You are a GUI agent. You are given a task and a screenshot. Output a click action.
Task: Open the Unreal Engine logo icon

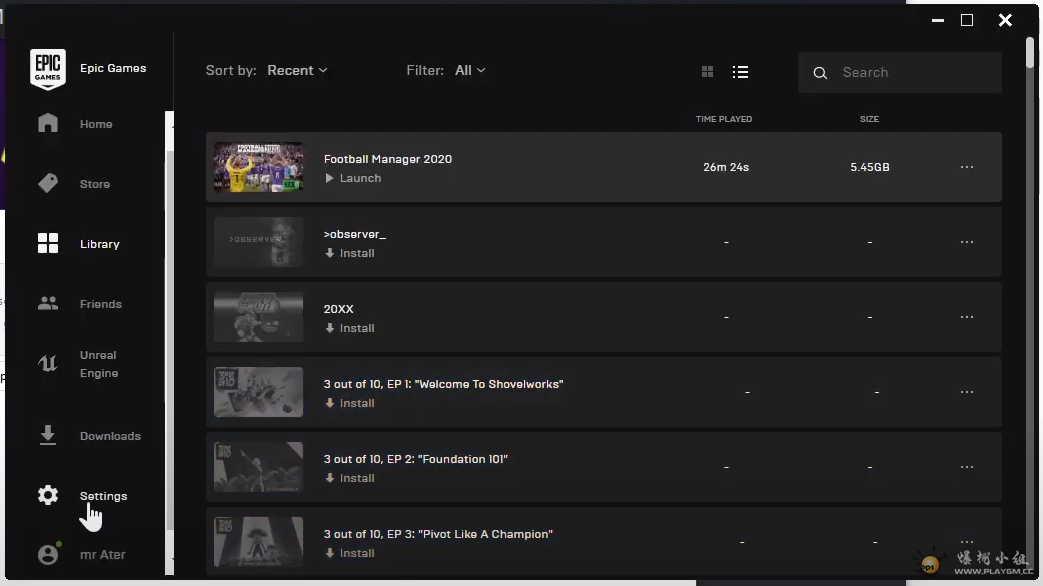pyautogui.click(x=48, y=363)
